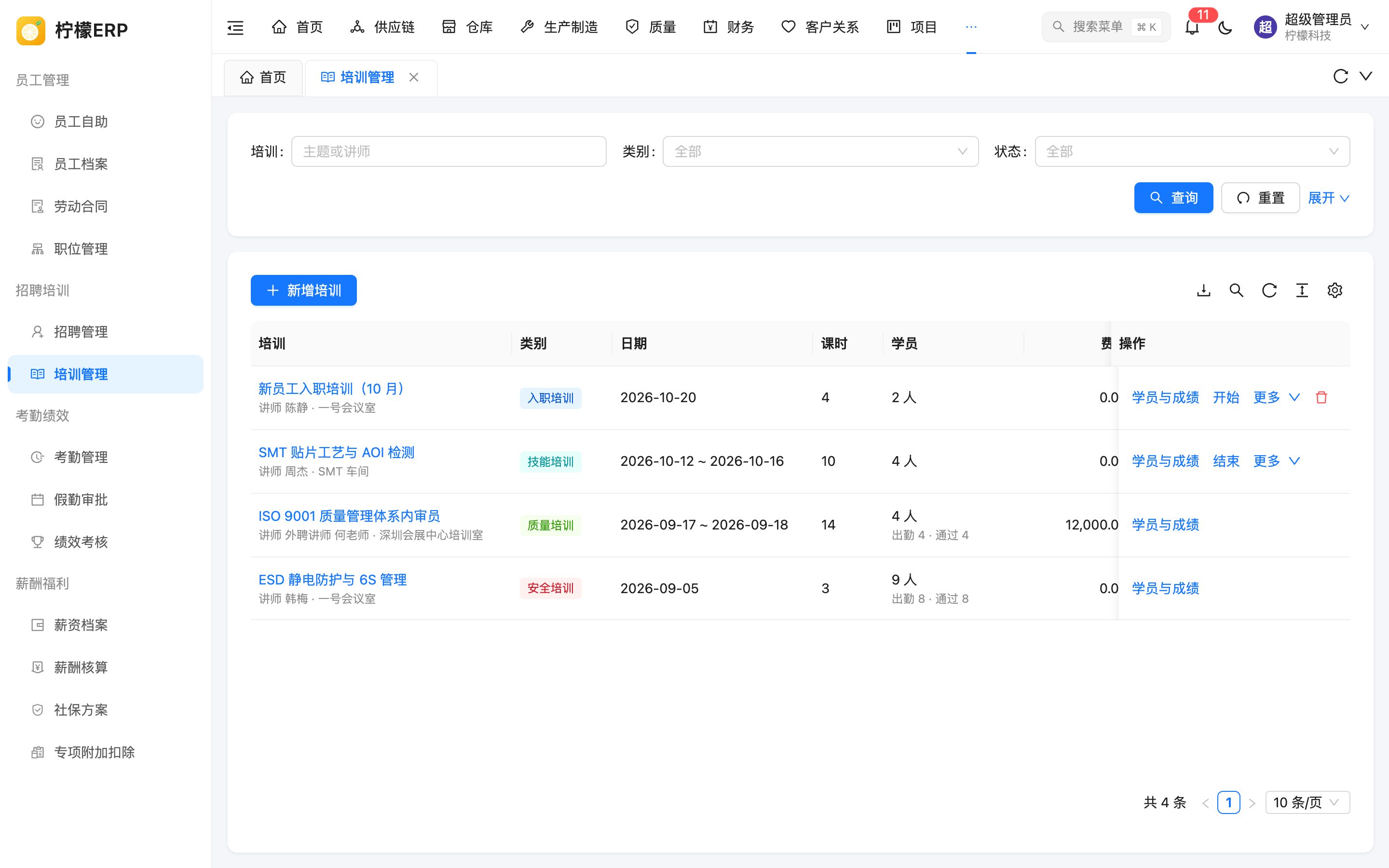Image resolution: width=1389 pixels, height=868 pixels.
Task: Open the 状态 dropdown
Action: click(x=1192, y=151)
